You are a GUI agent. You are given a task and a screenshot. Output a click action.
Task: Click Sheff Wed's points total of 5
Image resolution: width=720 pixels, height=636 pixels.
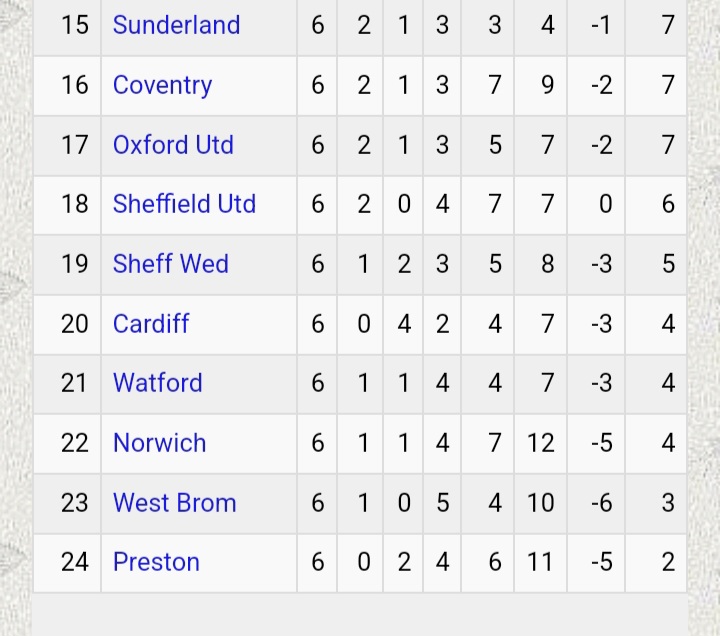point(668,264)
